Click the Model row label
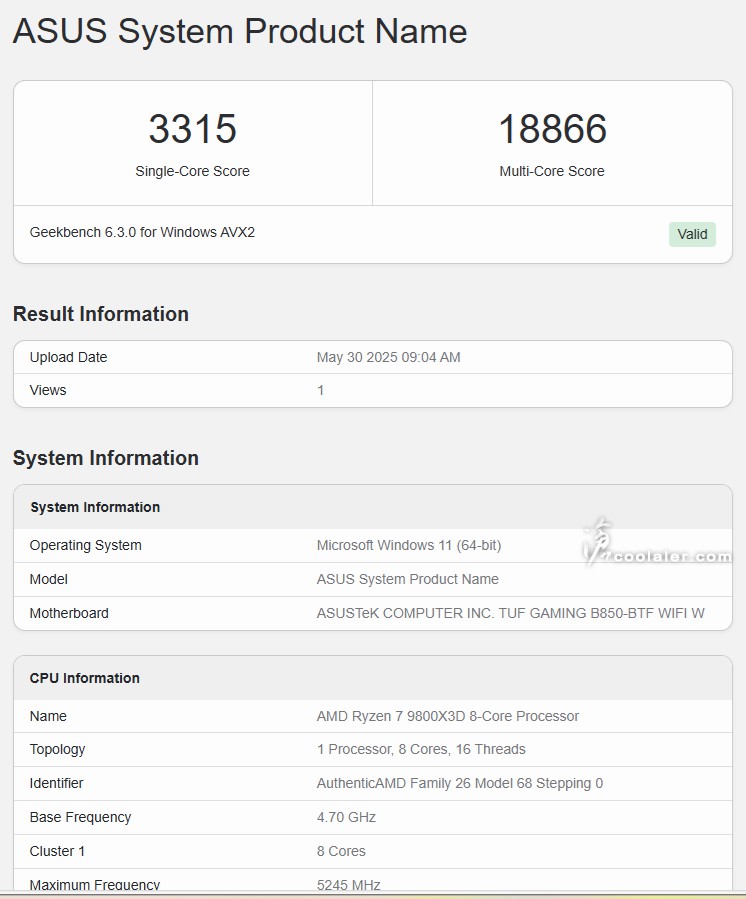746x899 pixels. coord(49,579)
